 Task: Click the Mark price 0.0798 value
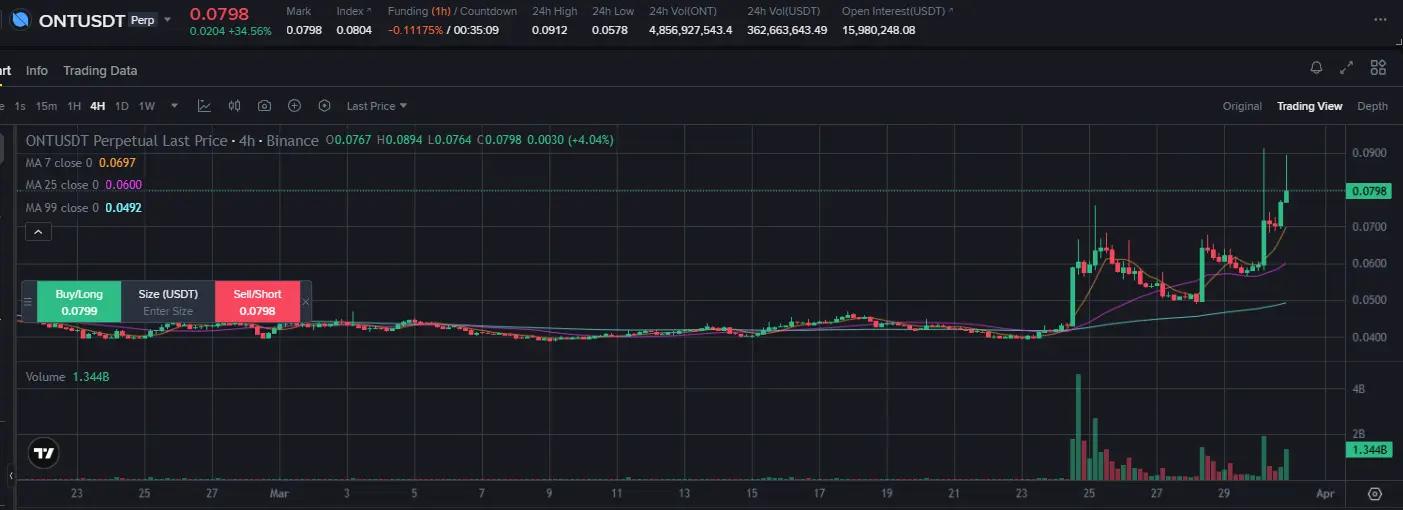click(304, 30)
